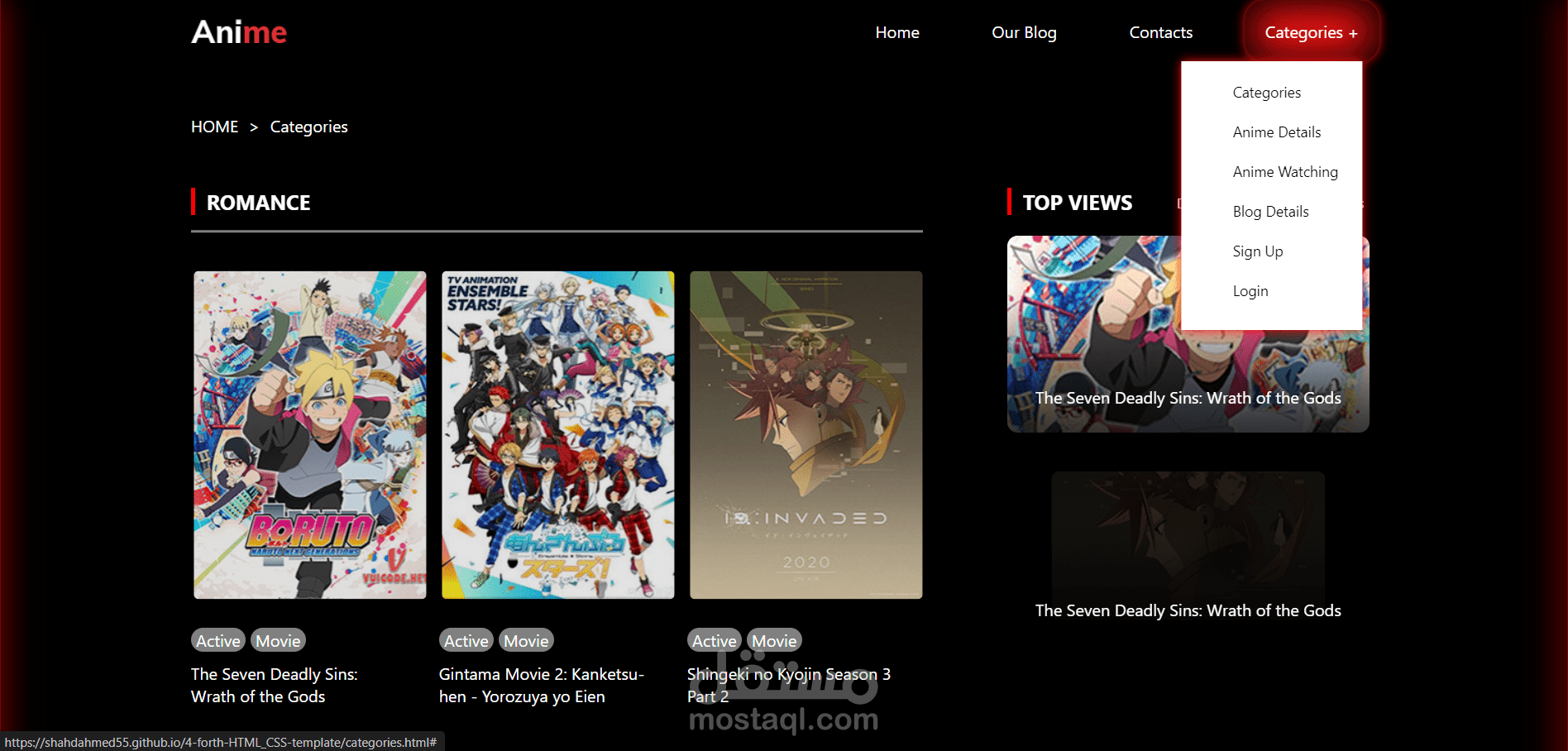Click Movie tag under Ensemble Stars poster
The width and height of the screenshot is (1568, 751).
pos(526,641)
